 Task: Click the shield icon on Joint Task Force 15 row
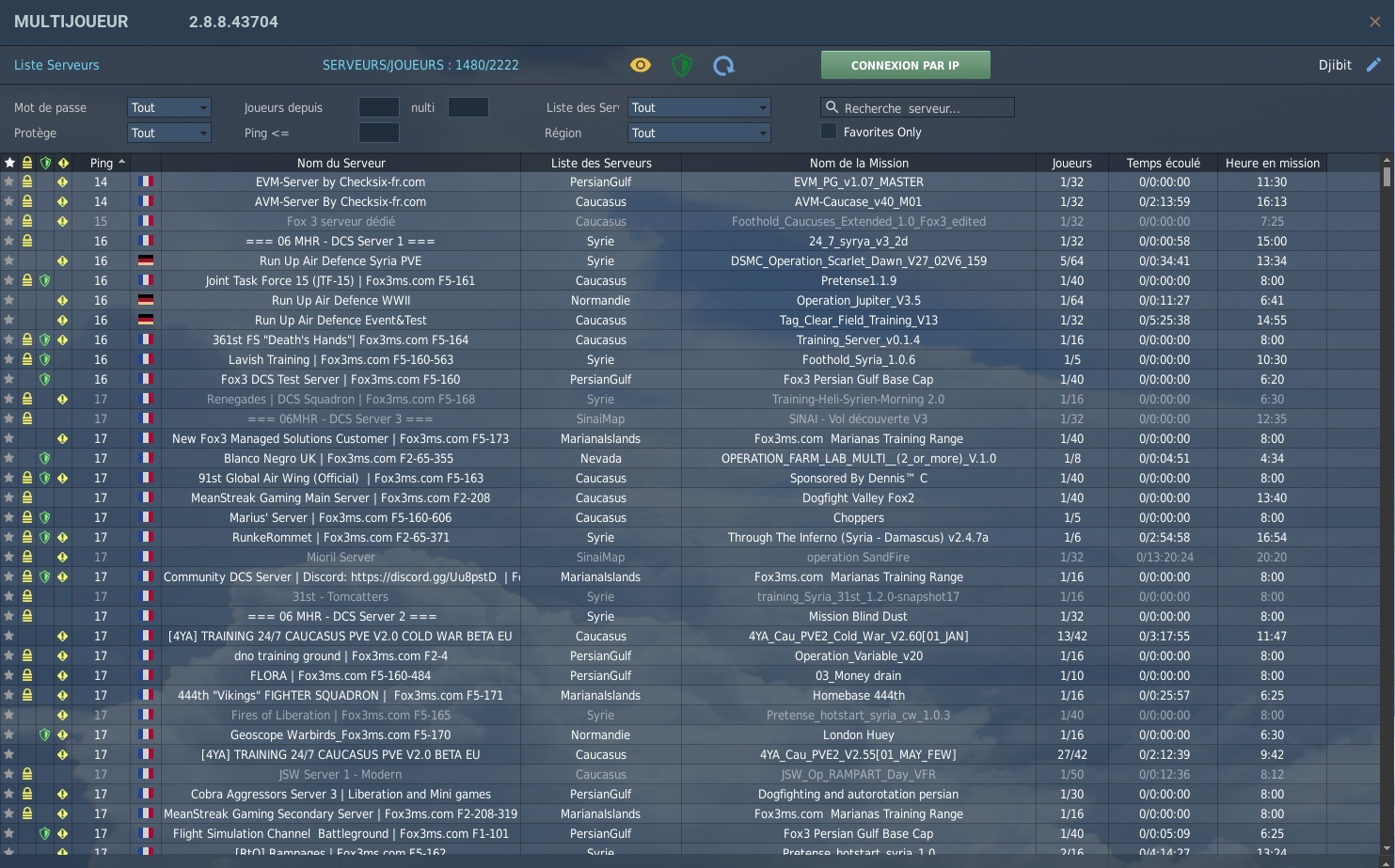(45, 280)
